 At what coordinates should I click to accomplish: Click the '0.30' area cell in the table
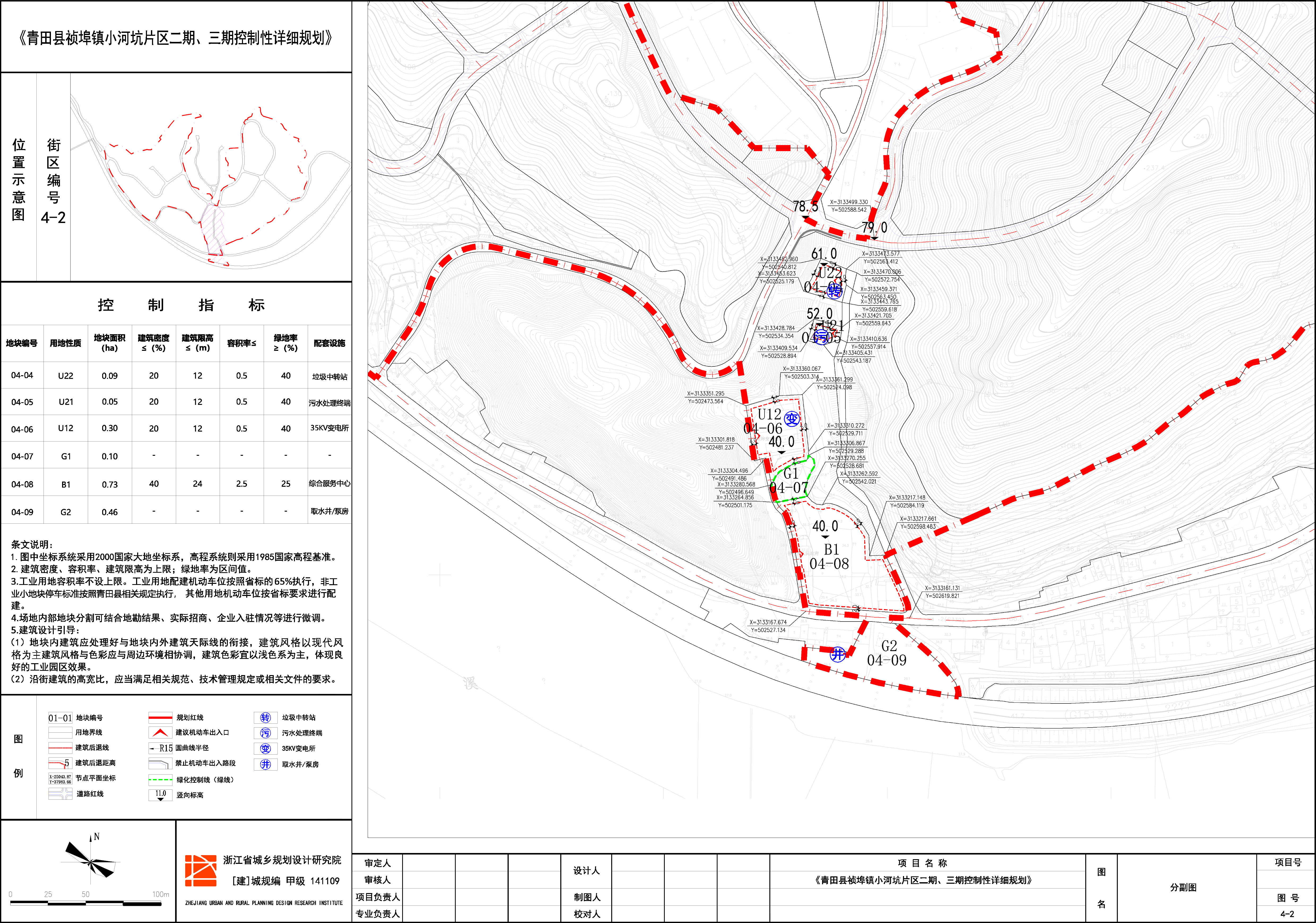110,428
